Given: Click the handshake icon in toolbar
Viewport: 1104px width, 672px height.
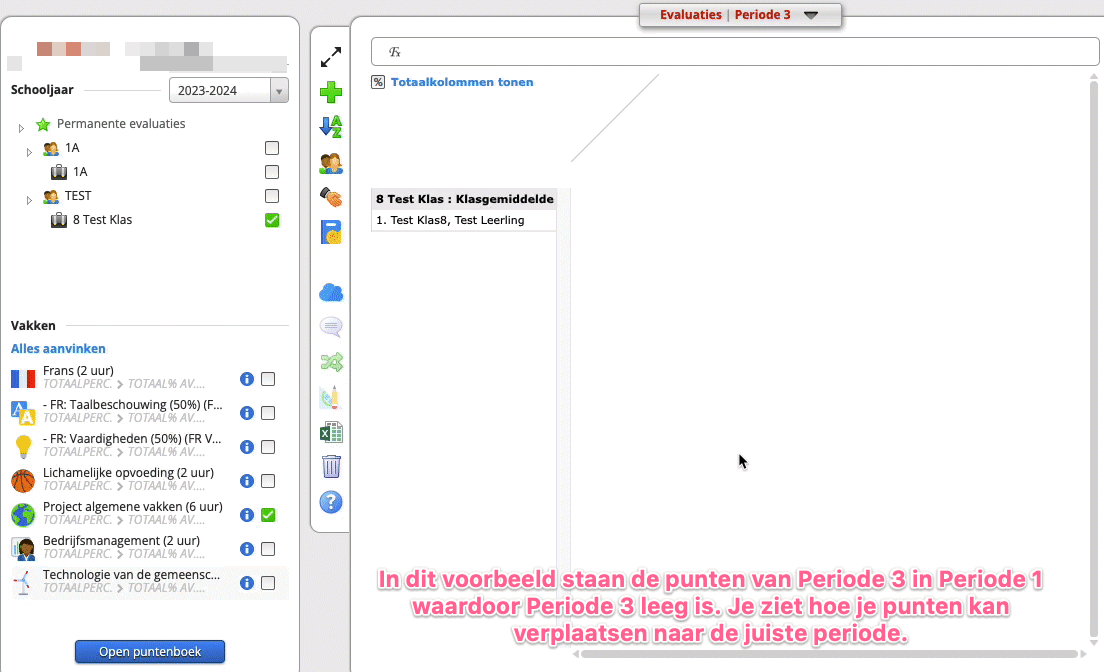Looking at the screenshot, I should coord(331,196).
